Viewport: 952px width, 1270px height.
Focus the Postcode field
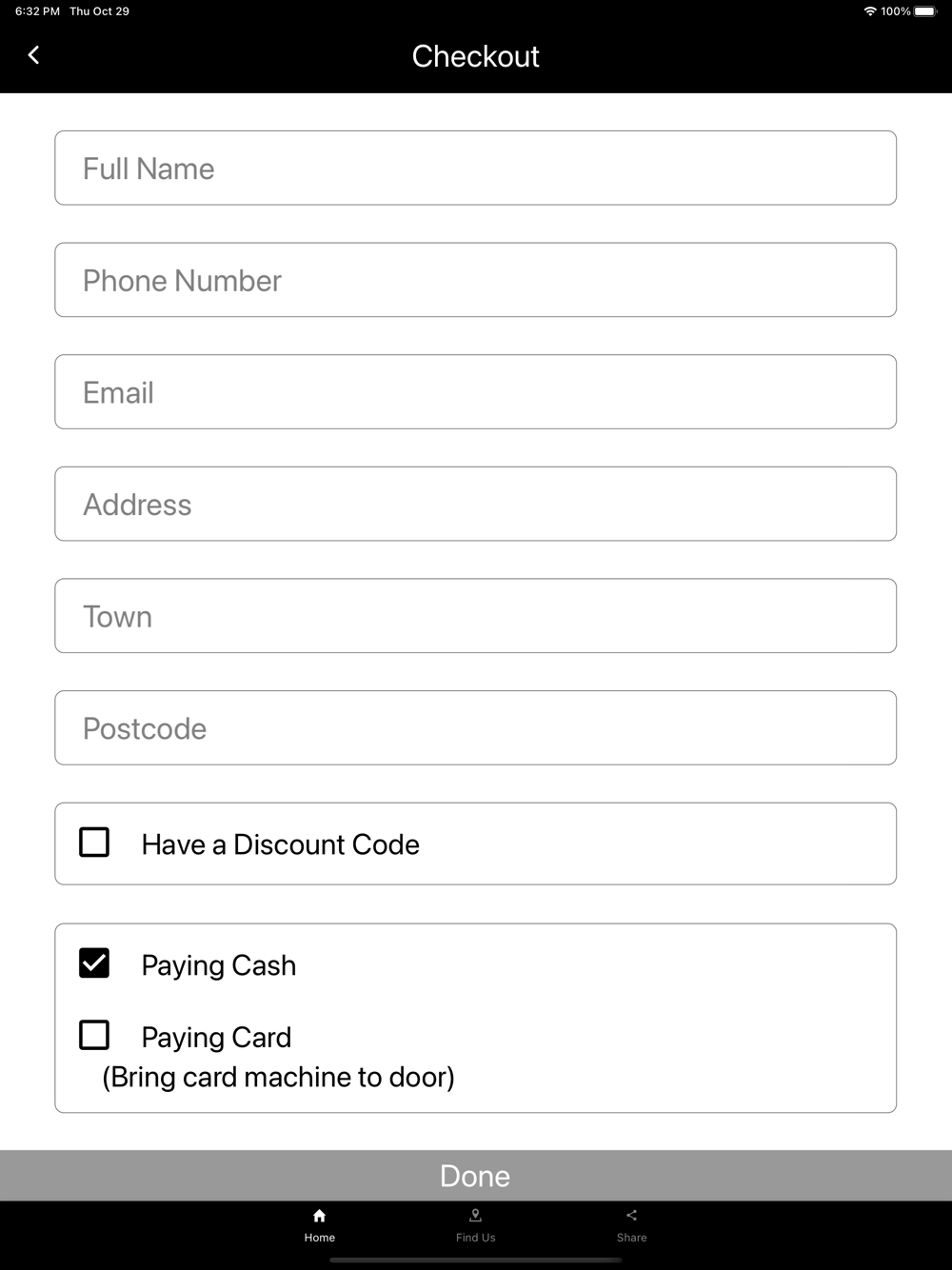click(476, 728)
